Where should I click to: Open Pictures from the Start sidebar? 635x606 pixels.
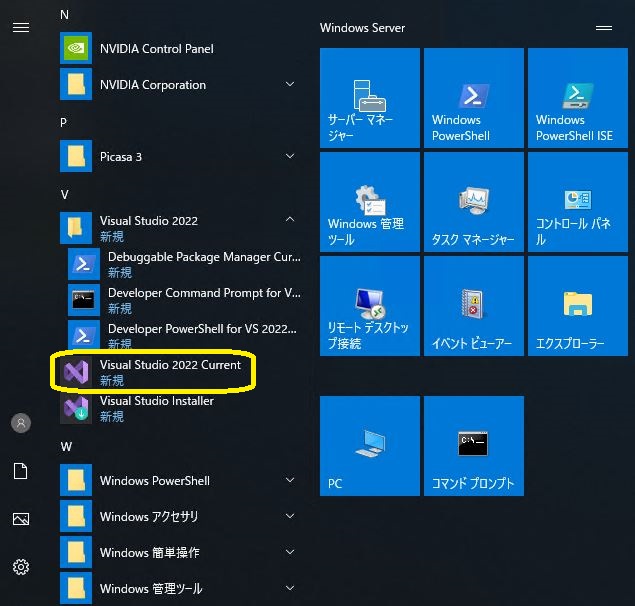[x=21, y=519]
